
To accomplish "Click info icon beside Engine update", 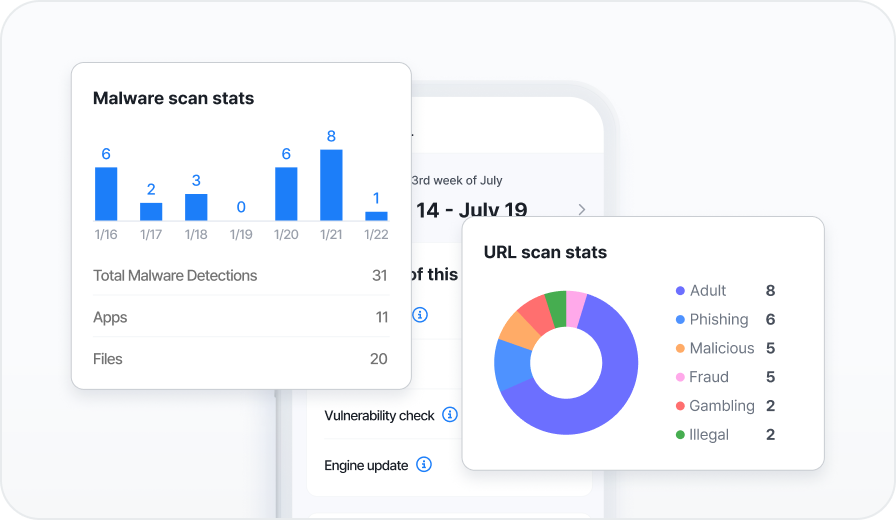I will coord(424,465).
